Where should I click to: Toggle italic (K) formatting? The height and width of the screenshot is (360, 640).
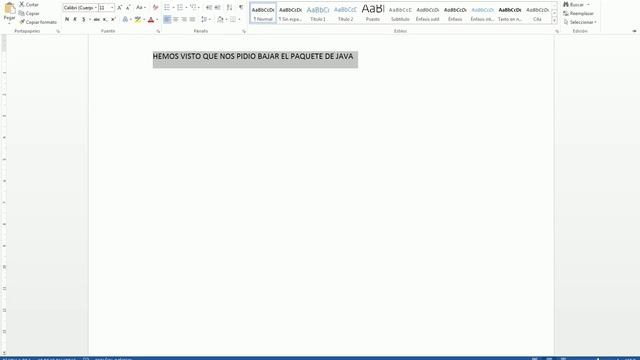coord(75,19)
